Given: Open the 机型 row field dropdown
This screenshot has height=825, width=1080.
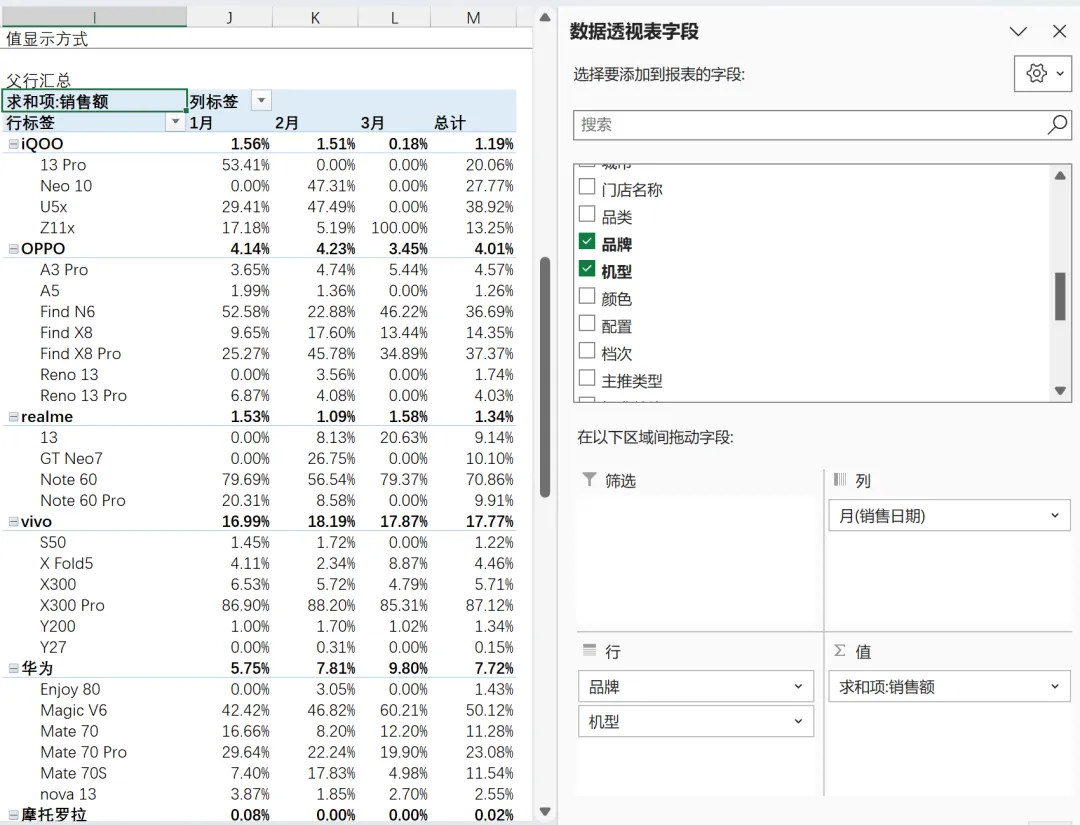Looking at the screenshot, I should pos(798,721).
